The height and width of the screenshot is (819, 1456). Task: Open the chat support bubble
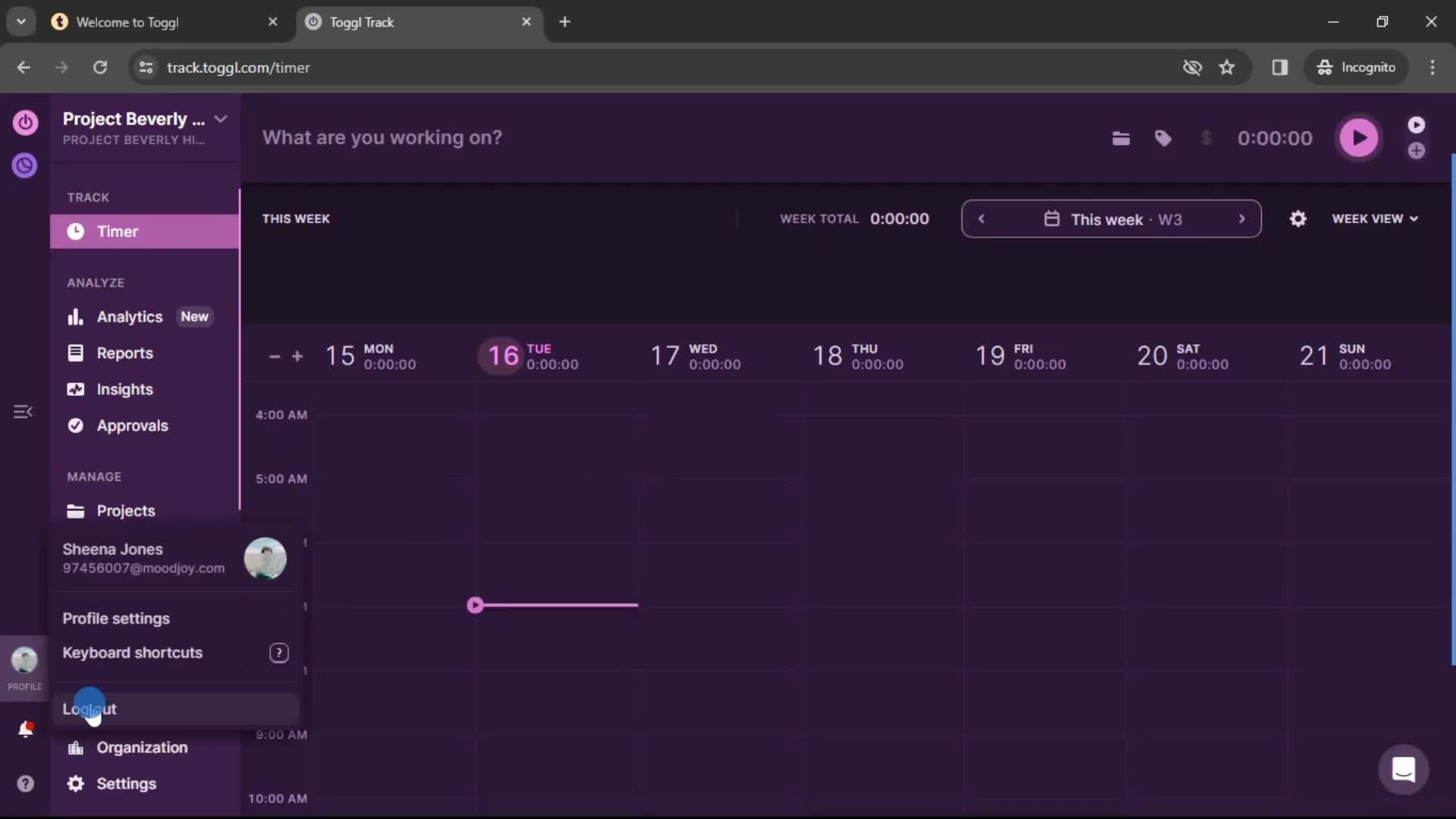[1404, 770]
